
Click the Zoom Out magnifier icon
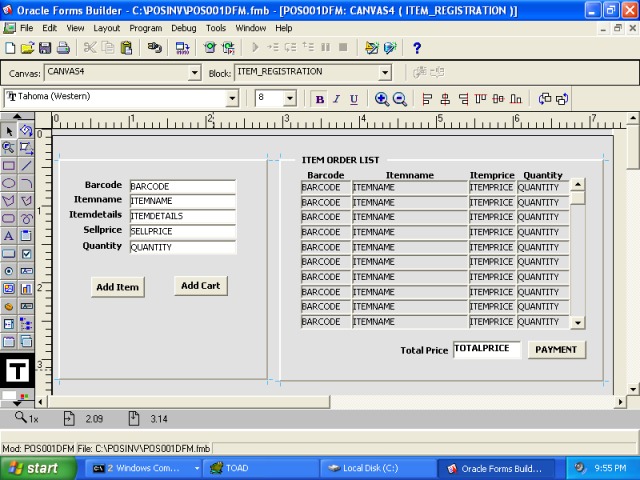click(x=400, y=99)
